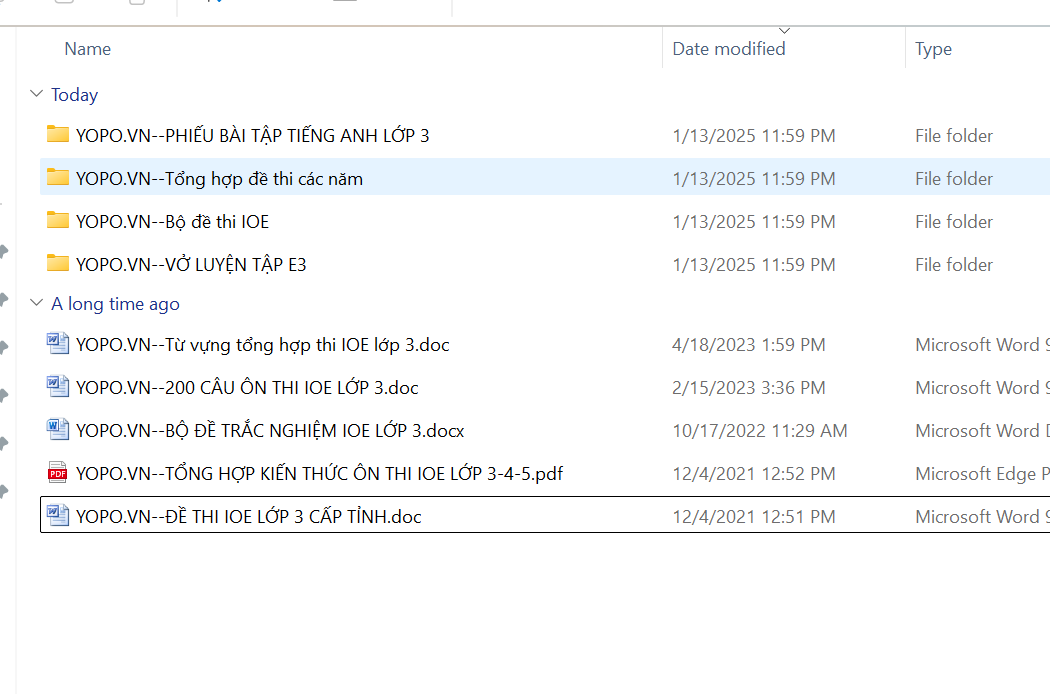Sort files by the Type column header
This screenshot has height=694, width=1050.
pyautogui.click(x=933, y=49)
